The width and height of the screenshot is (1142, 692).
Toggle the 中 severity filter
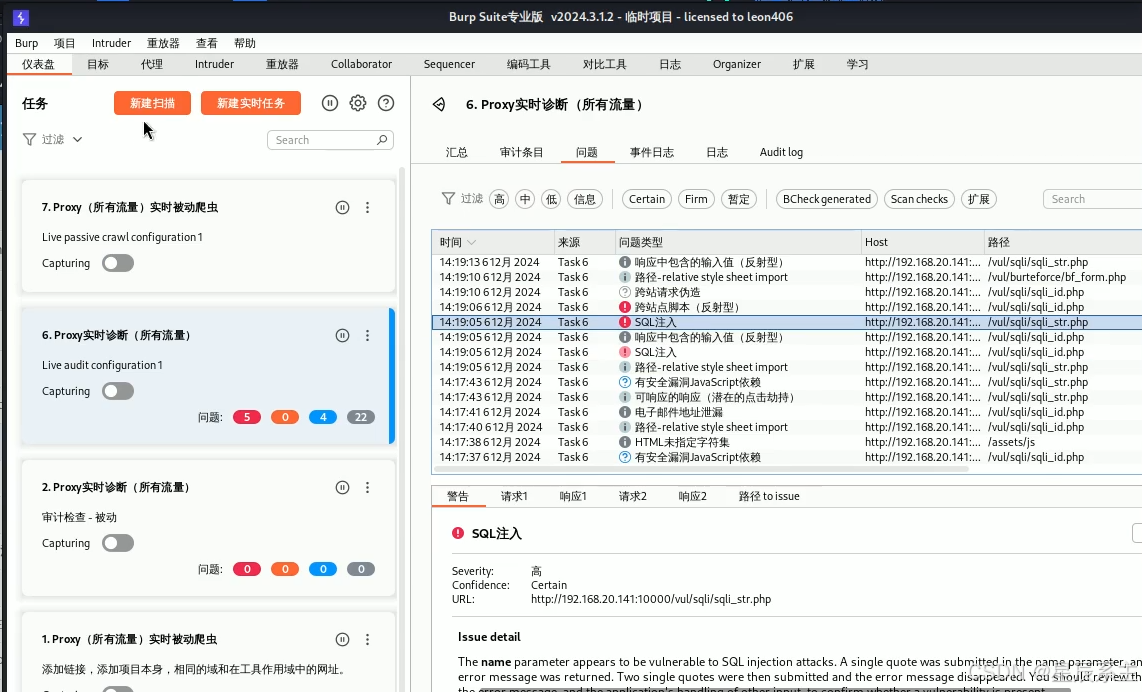point(525,199)
